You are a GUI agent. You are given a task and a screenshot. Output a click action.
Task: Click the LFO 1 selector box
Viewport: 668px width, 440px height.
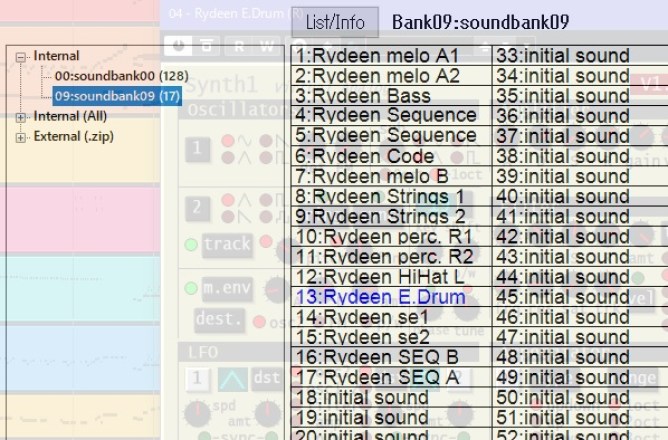[x=199, y=379]
